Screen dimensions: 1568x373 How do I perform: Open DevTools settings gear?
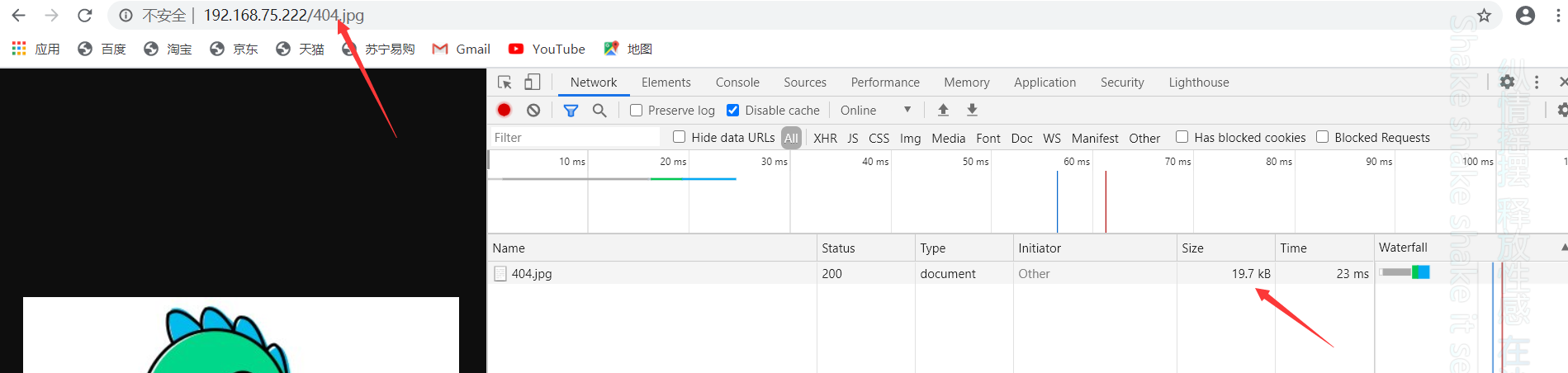(x=1507, y=82)
